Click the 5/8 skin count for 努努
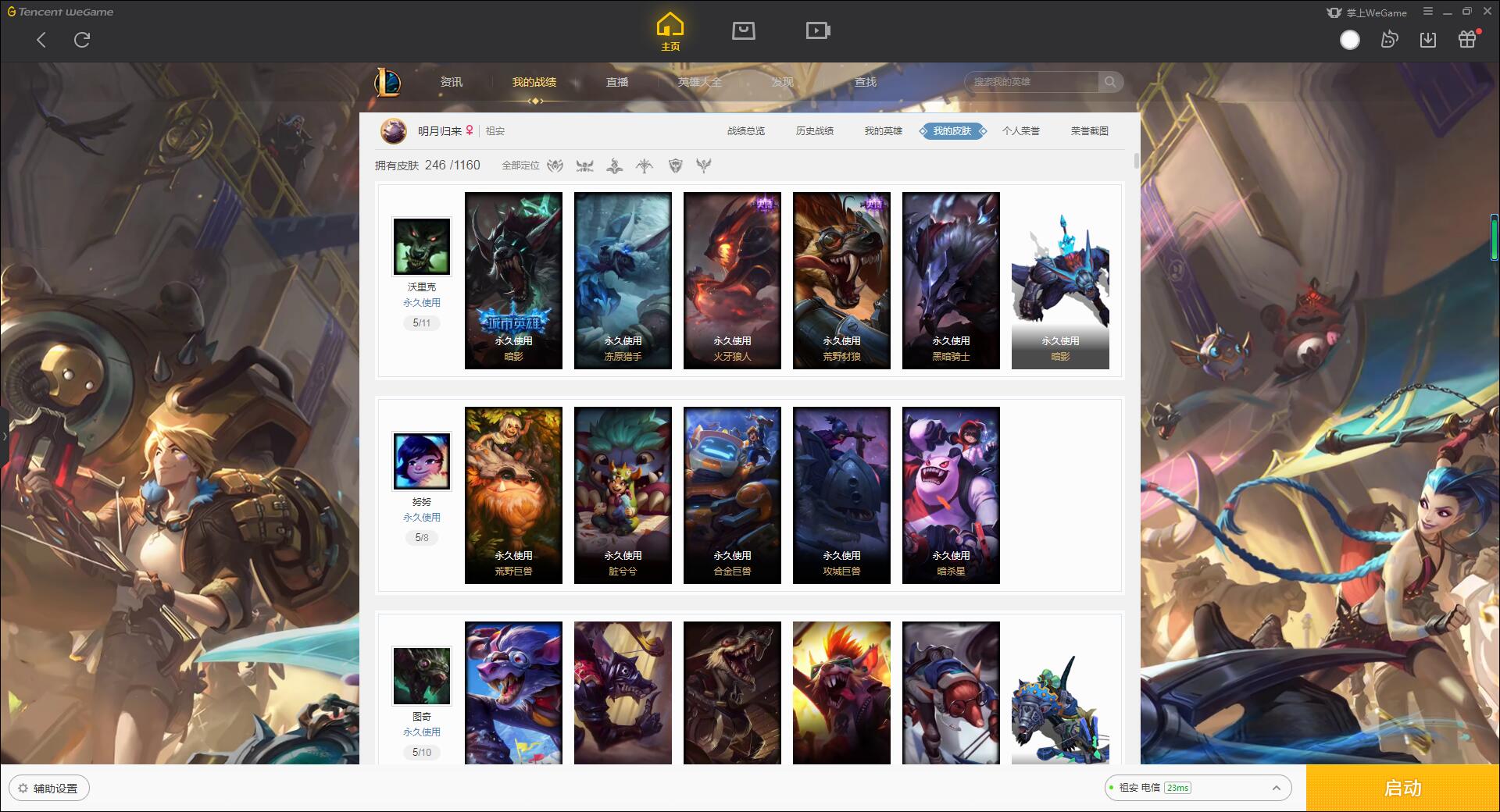The width and height of the screenshot is (1500, 812). click(422, 538)
